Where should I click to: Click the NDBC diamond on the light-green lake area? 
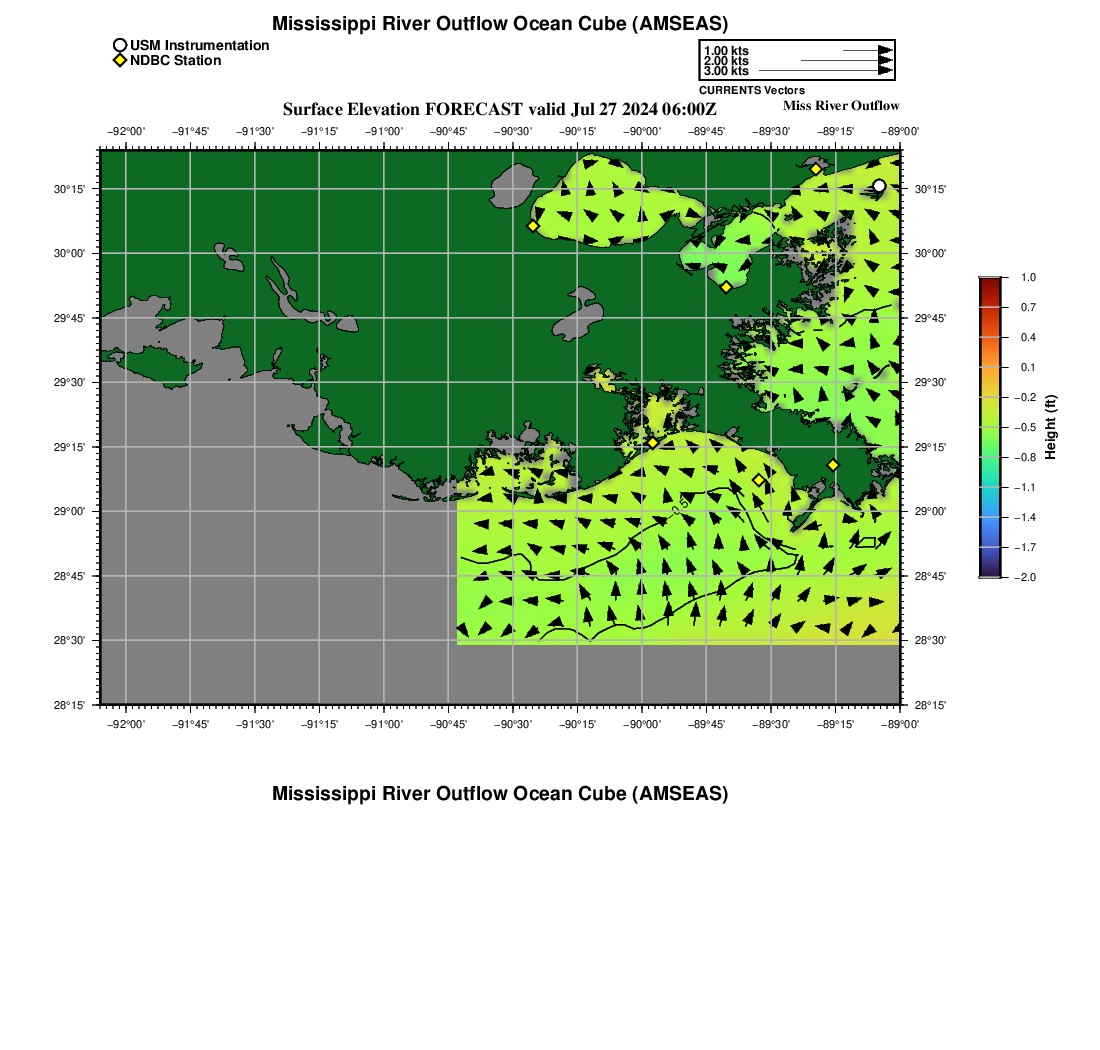(726, 287)
